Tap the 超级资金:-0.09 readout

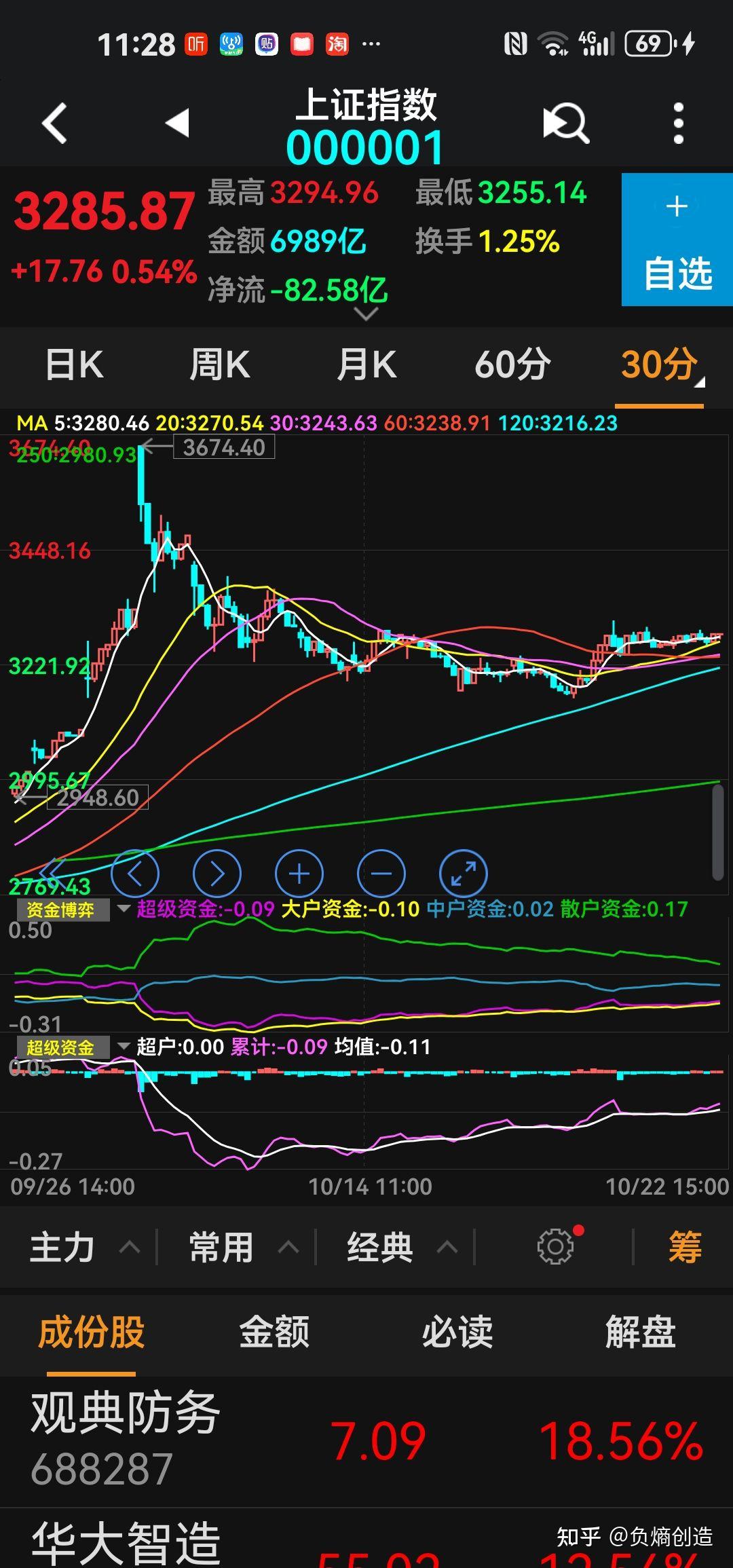(206, 909)
